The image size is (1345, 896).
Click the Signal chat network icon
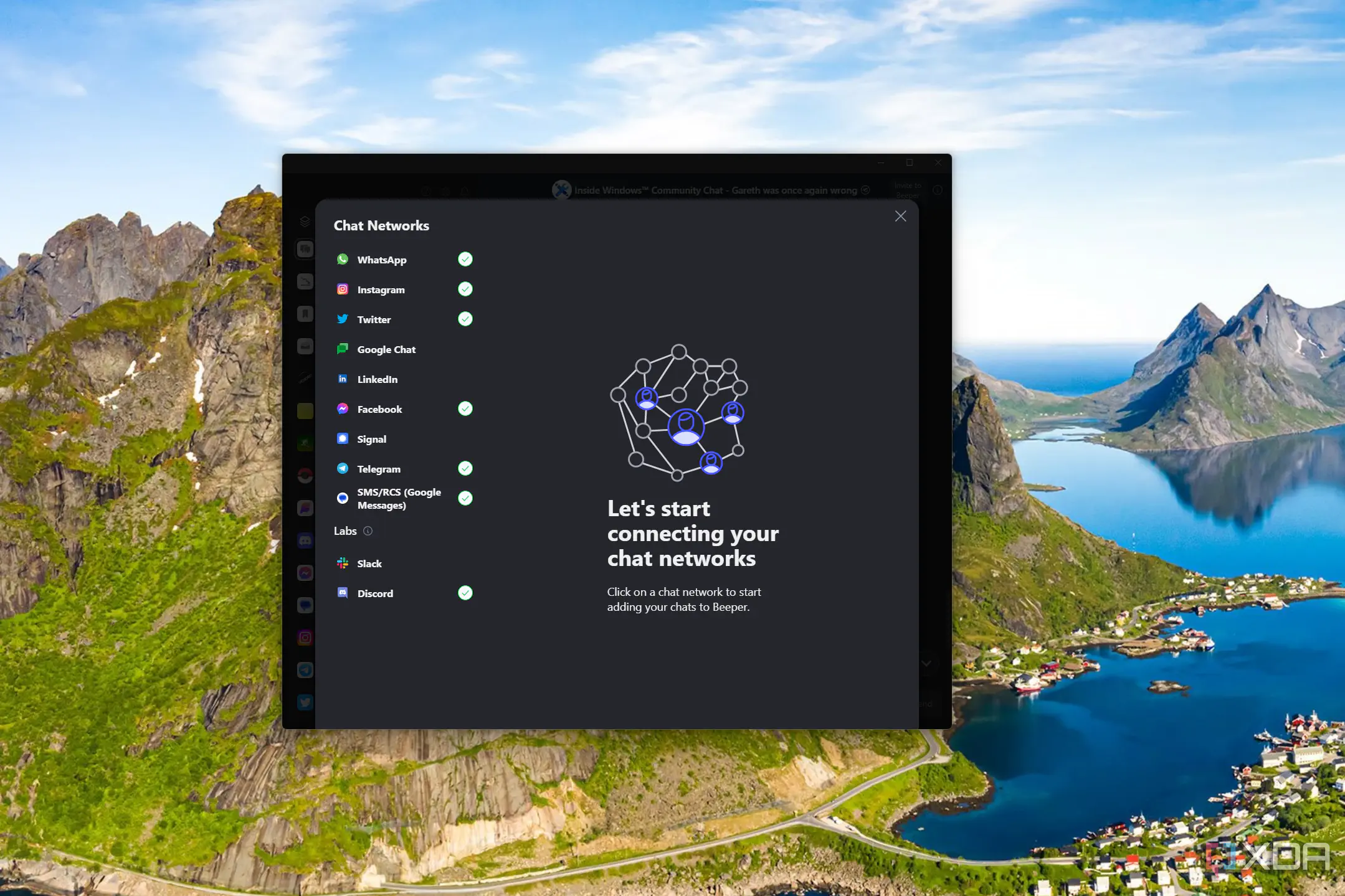[344, 438]
